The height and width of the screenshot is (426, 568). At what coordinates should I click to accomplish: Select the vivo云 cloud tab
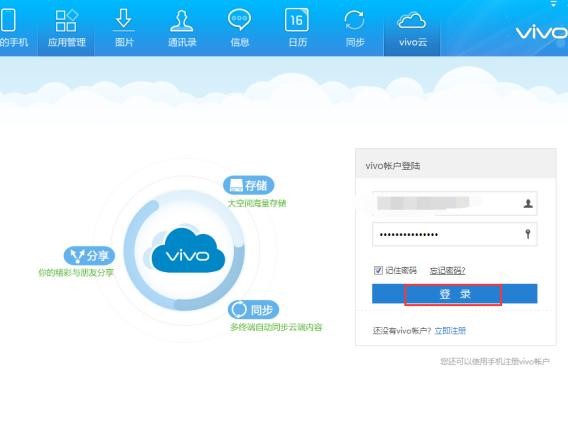tap(412, 28)
